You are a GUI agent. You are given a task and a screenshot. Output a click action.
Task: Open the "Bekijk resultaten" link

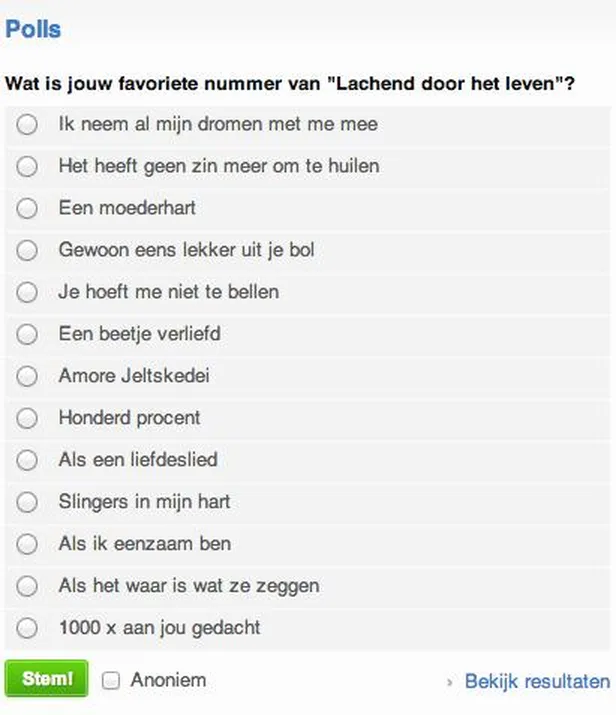click(537, 681)
